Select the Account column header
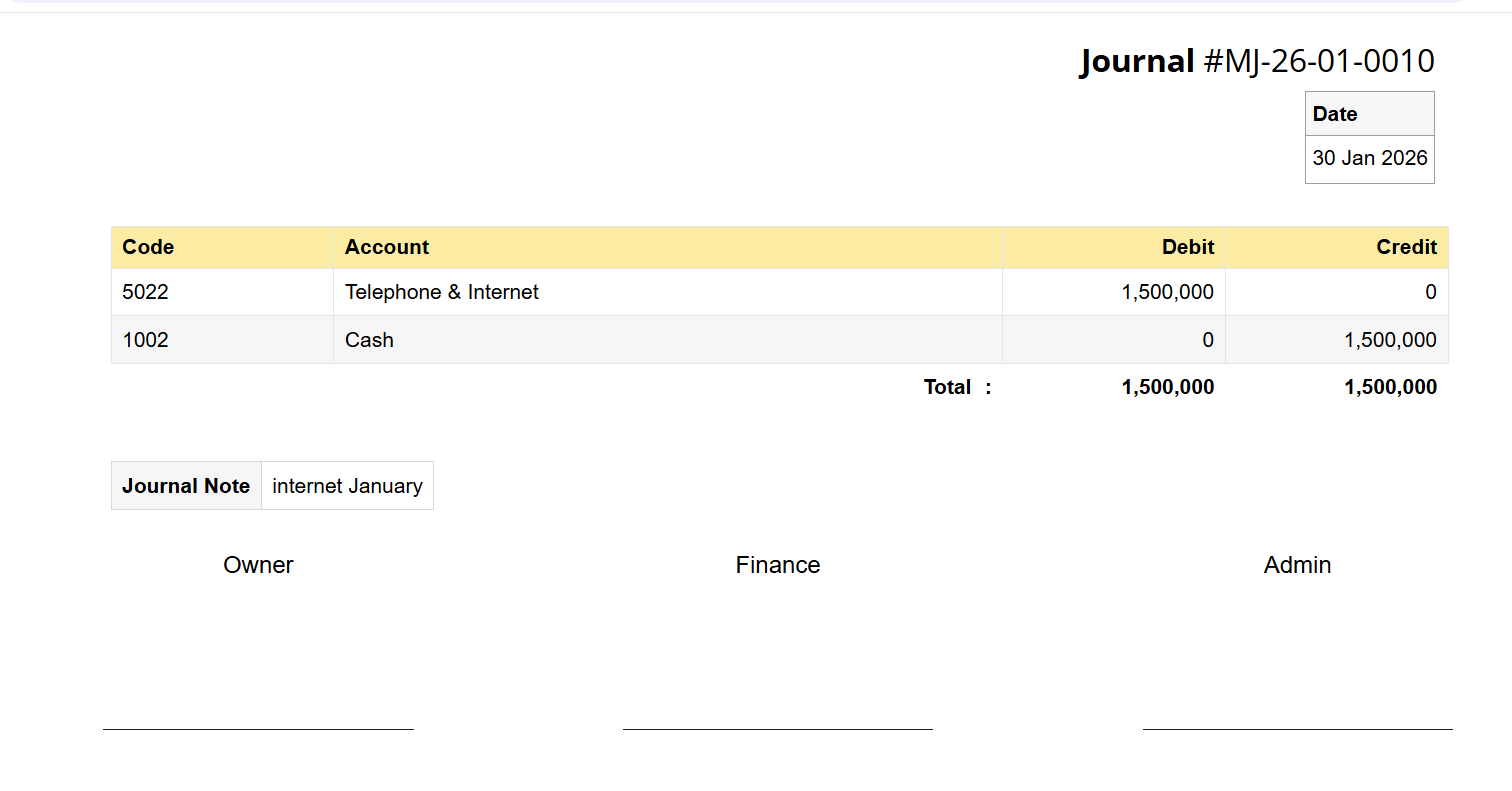Viewport: 1512px width, 791px height. point(387,247)
